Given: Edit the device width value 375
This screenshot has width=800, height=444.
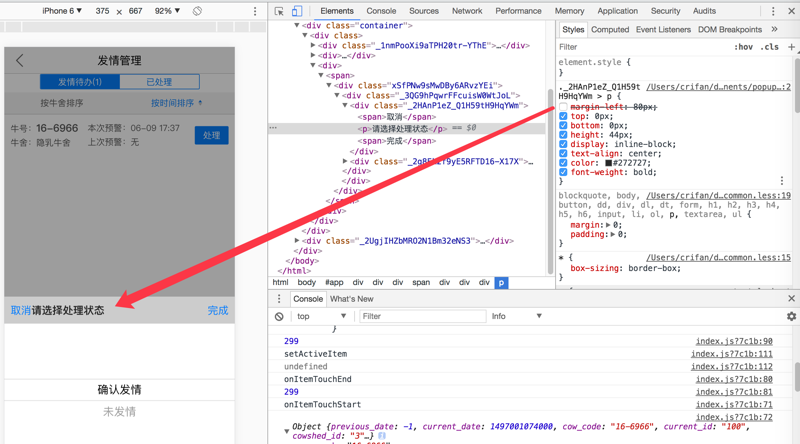Looking at the screenshot, I should pos(102,11).
